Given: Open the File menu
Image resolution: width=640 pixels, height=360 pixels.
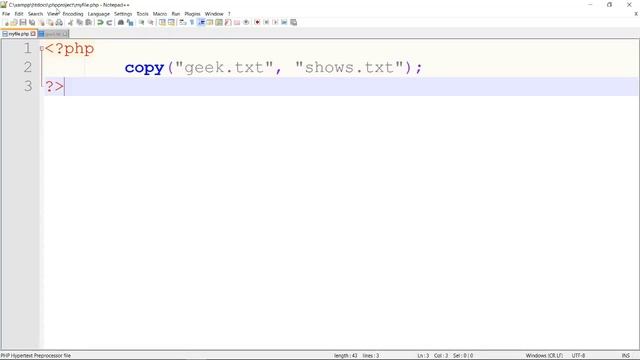Looking at the screenshot, I should coord(6,14).
